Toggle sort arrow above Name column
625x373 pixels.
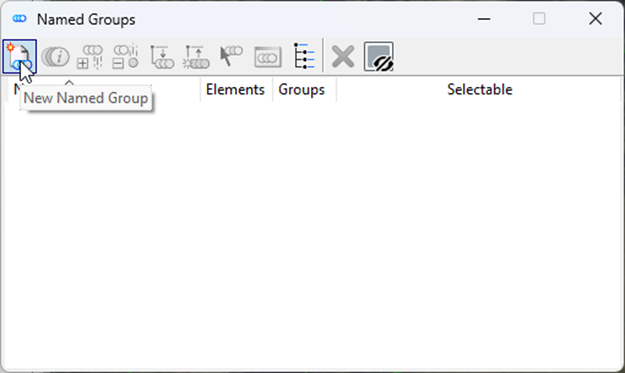pos(69,82)
